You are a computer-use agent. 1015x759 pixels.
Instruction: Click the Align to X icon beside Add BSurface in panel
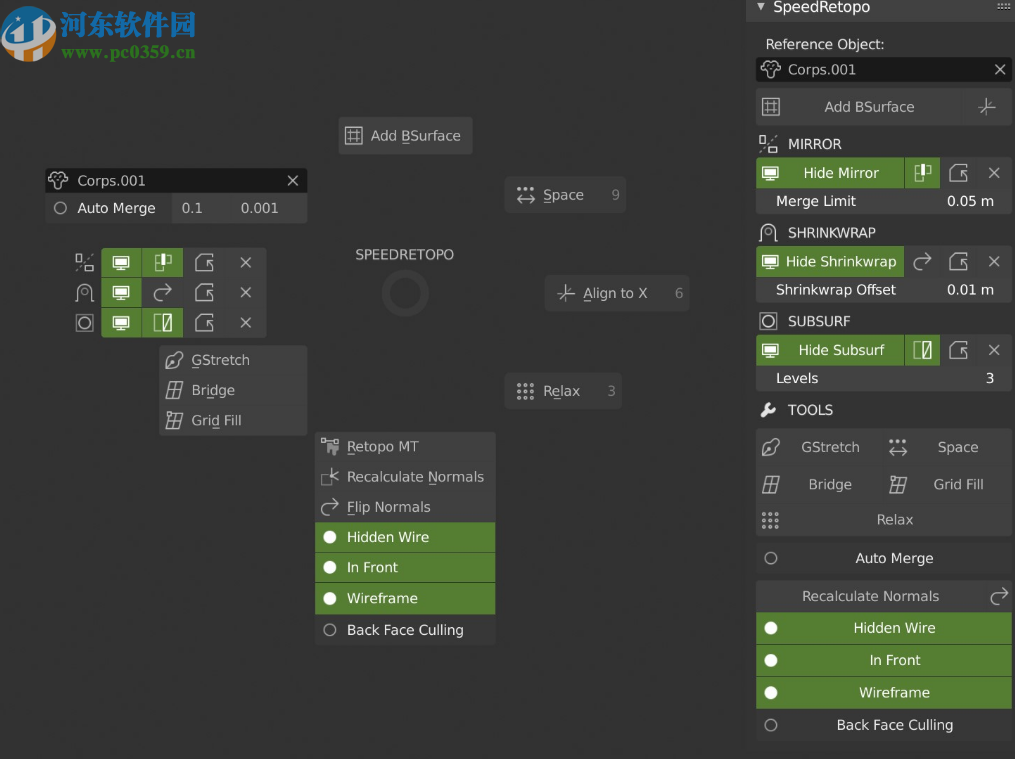coord(987,107)
